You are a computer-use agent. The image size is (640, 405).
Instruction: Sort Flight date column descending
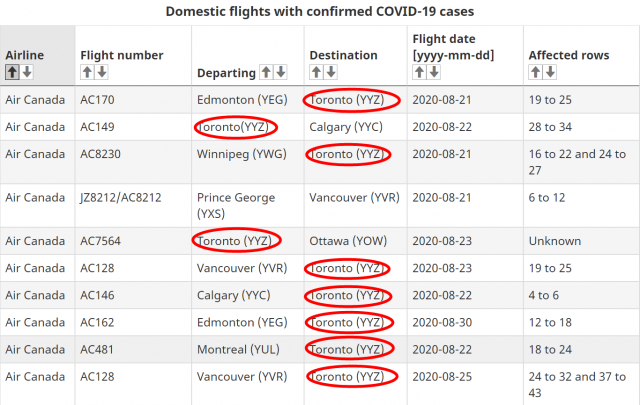click(434, 72)
